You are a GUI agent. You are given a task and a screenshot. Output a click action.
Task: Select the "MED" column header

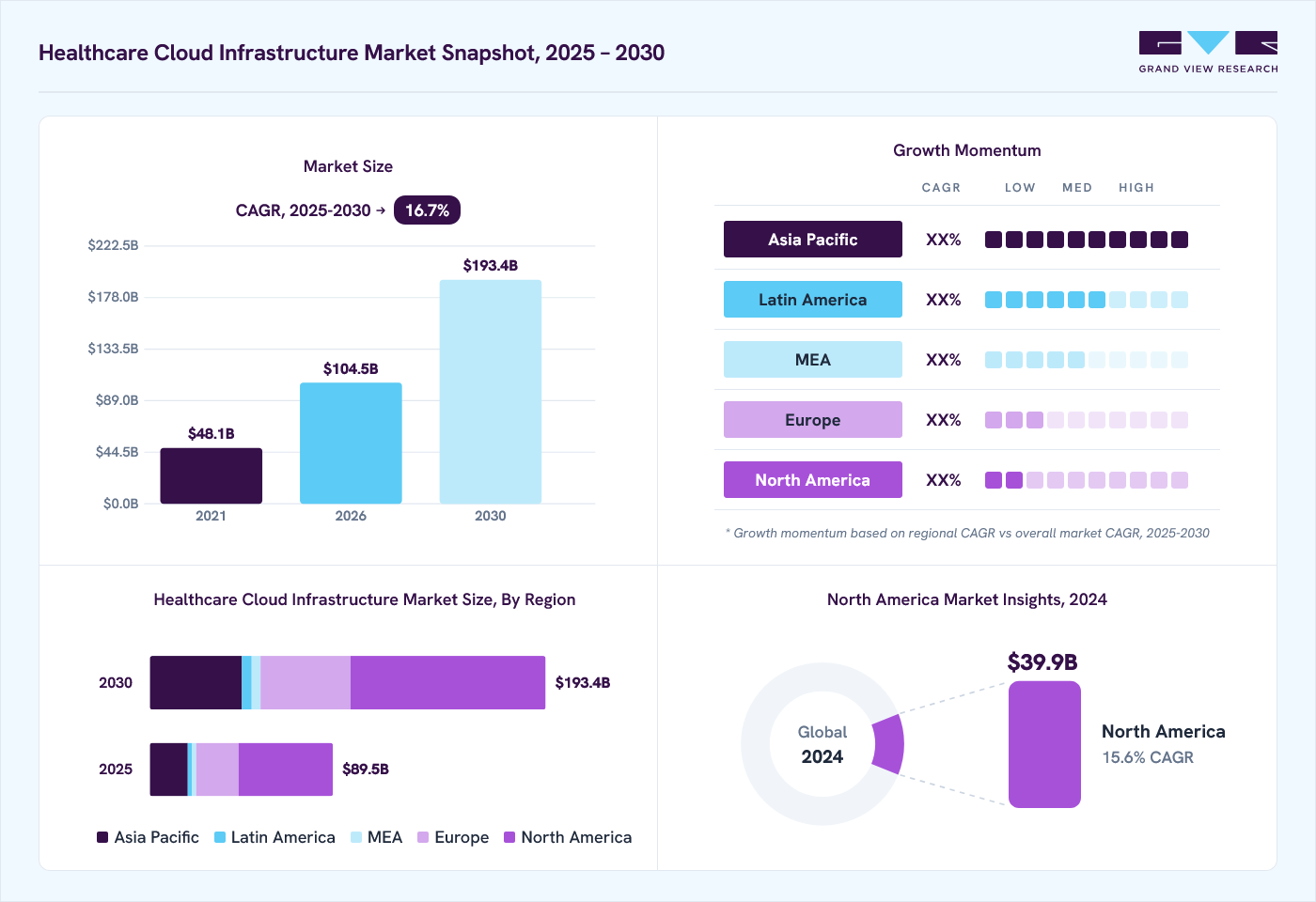(x=1077, y=188)
